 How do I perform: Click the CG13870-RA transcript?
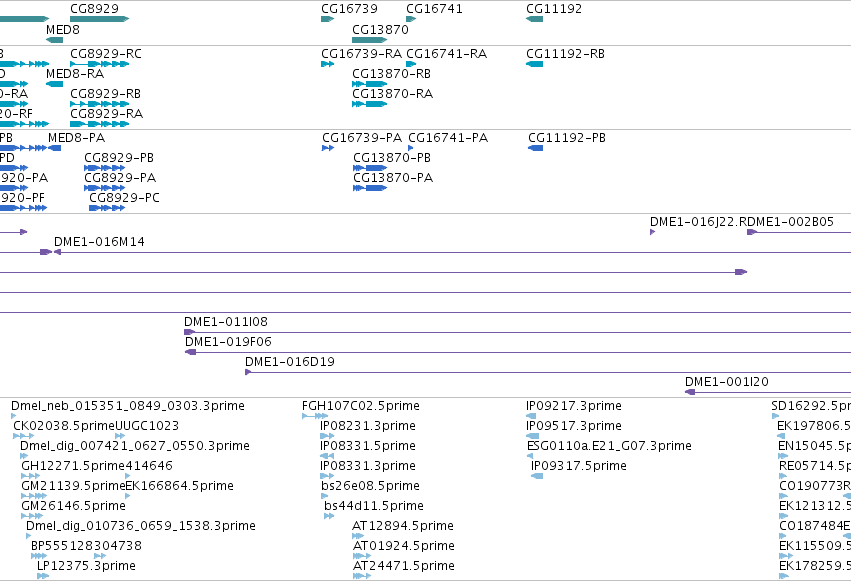point(370,104)
